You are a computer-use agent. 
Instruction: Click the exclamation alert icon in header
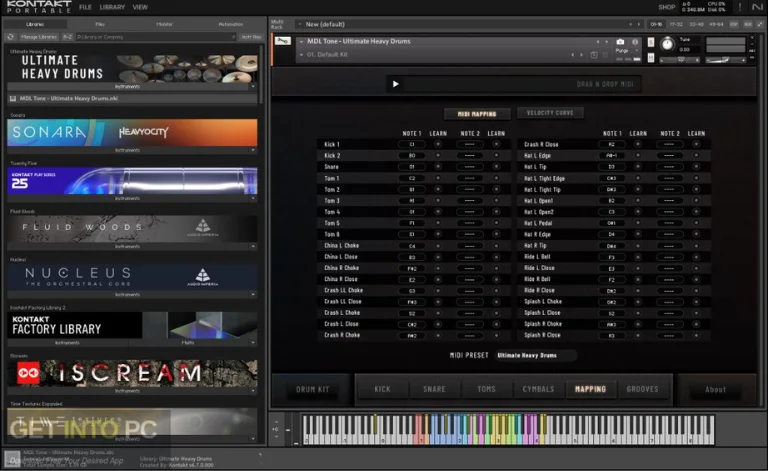(740, 7)
